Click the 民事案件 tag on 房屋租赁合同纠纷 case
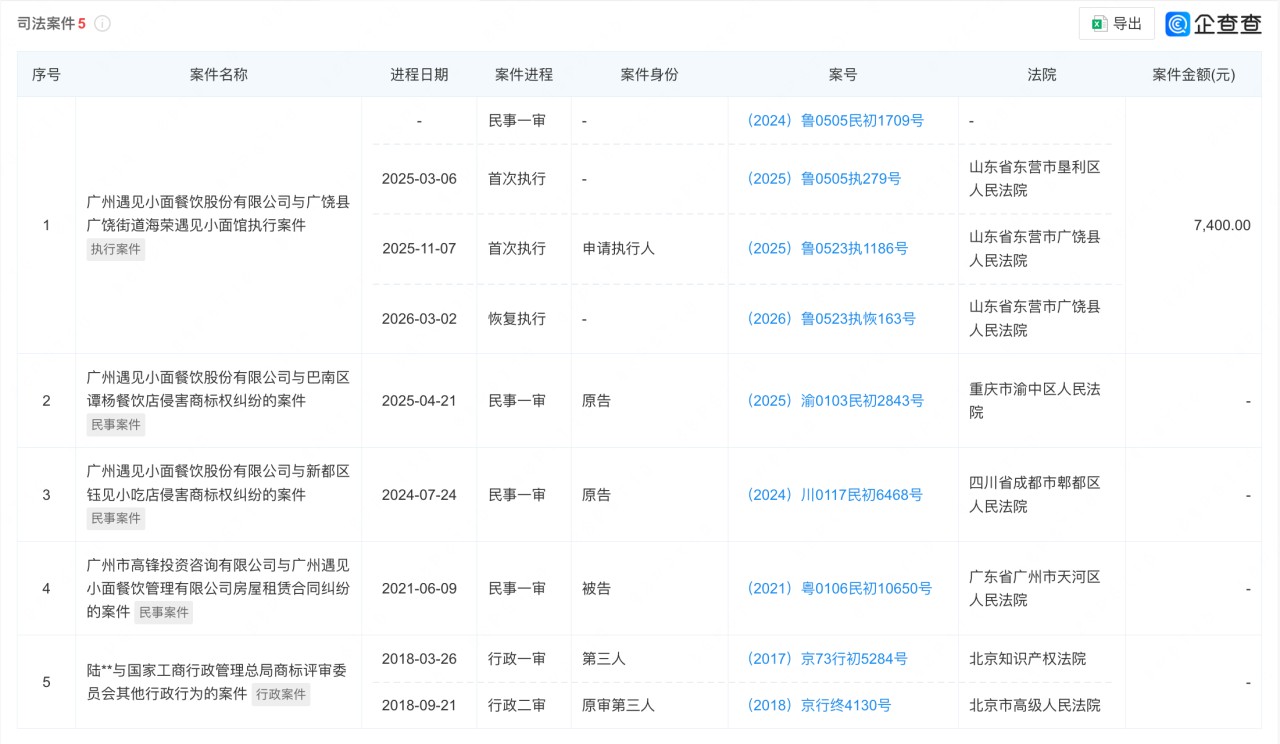 [163, 612]
